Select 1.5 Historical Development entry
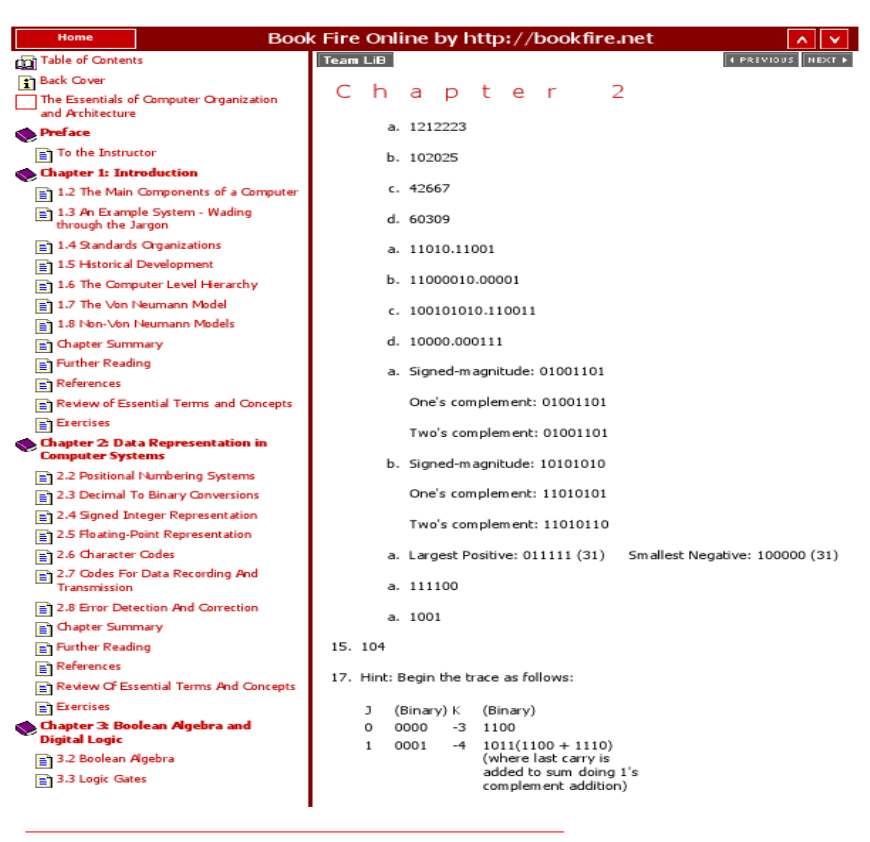The height and width of the screenshot is (842, 870). point(134,264)
